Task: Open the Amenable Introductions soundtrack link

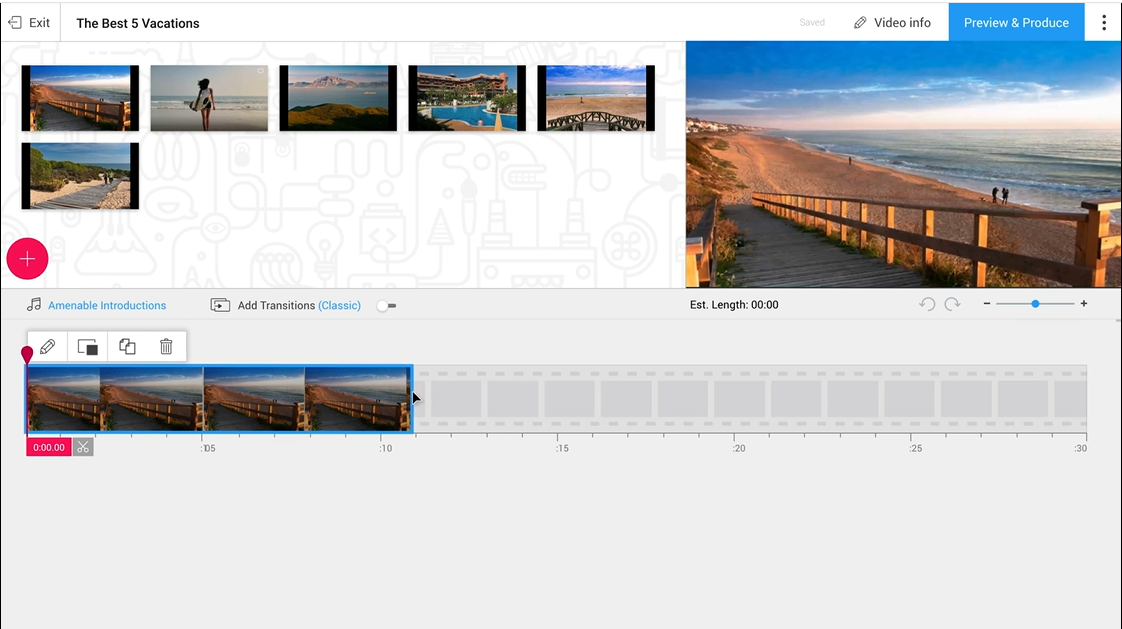Action: click(107, 305)
